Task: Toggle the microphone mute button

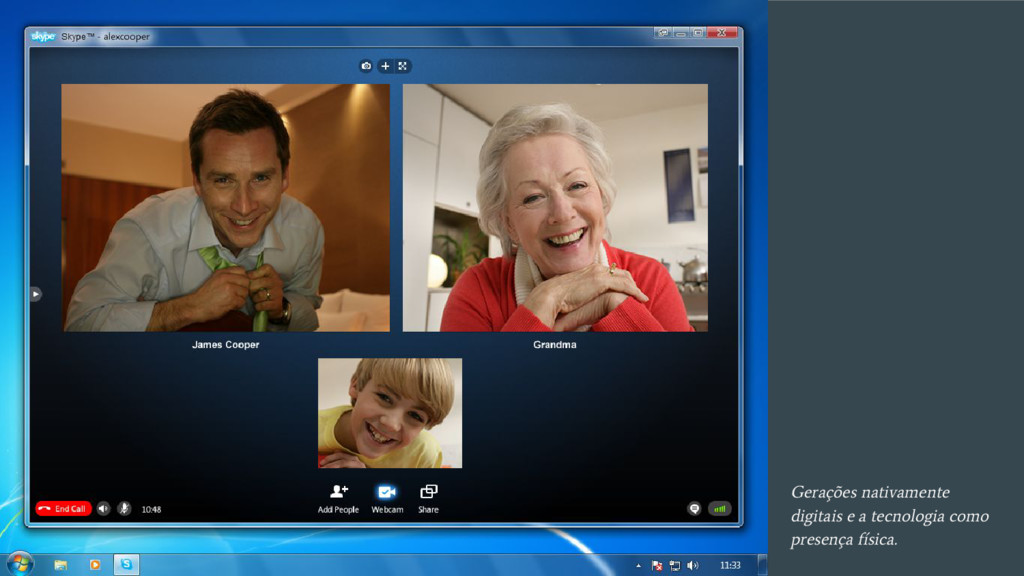Action: tap(124, 509)
